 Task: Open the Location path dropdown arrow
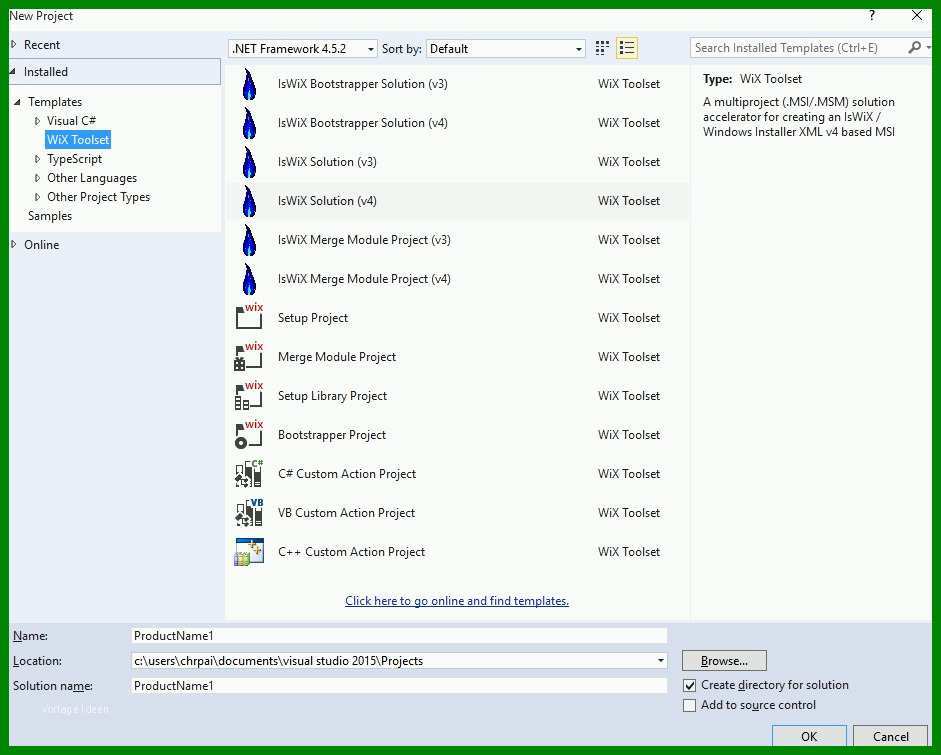pos(660,661)
